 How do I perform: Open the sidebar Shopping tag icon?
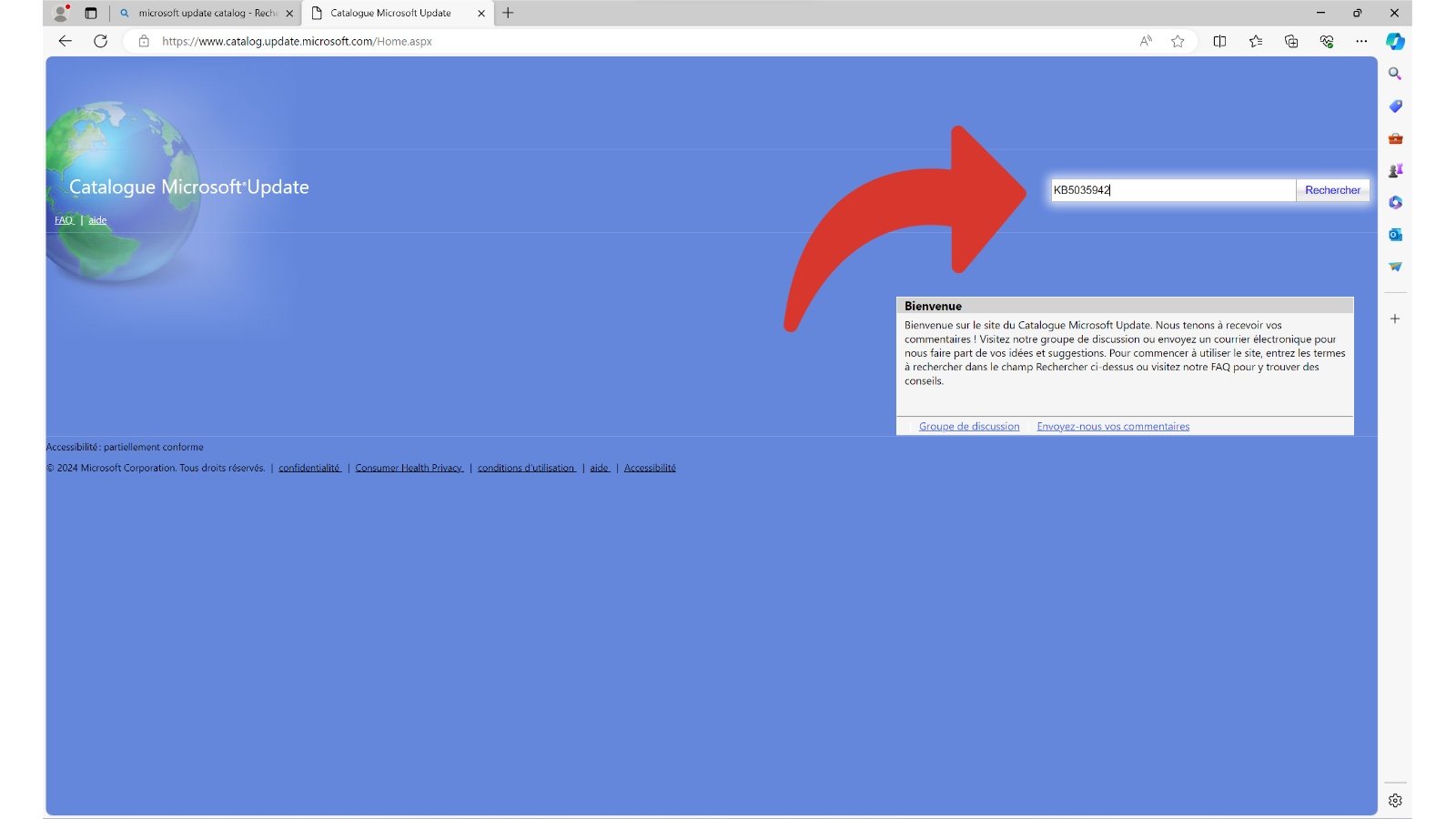pos(1395,106)
